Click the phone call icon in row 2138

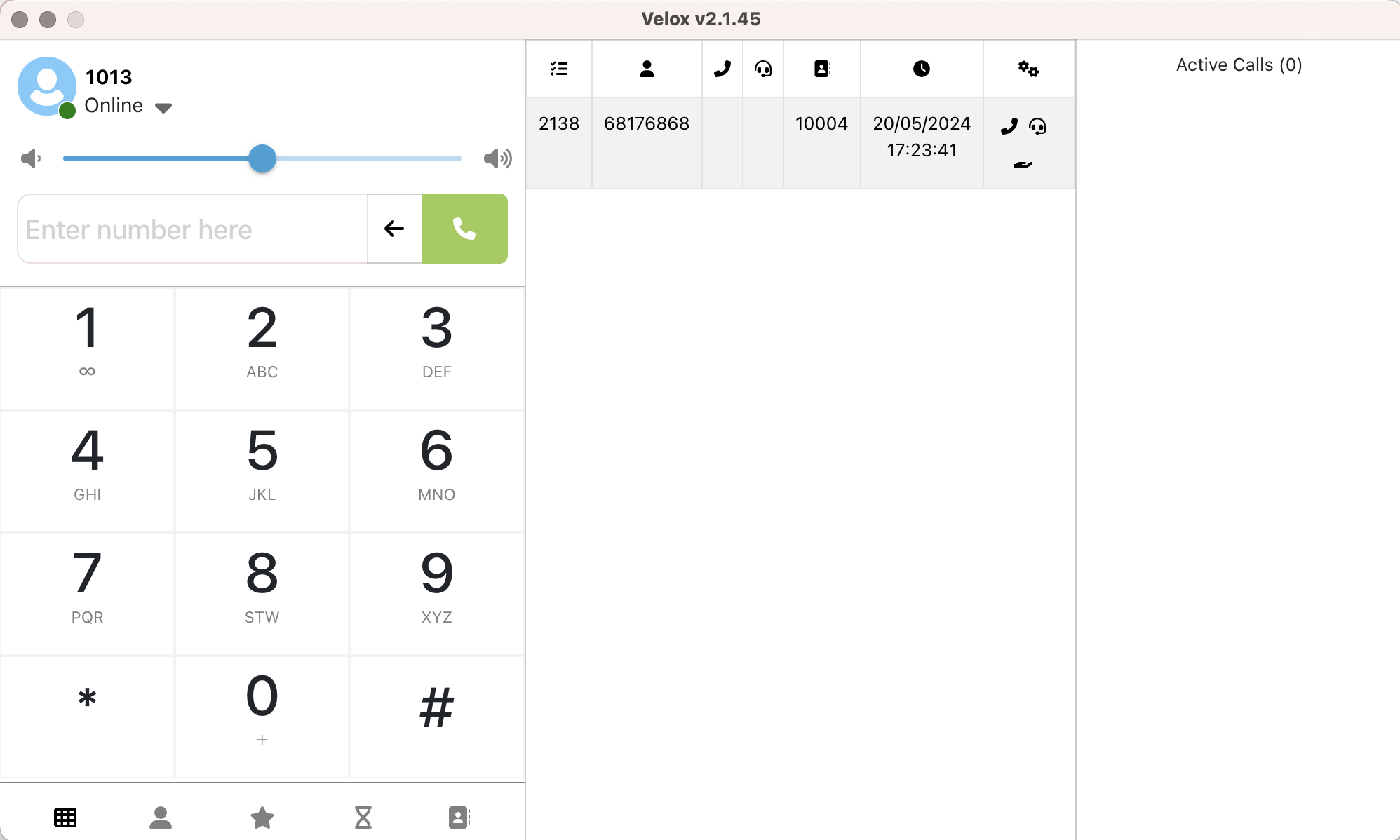(1009, 126)
